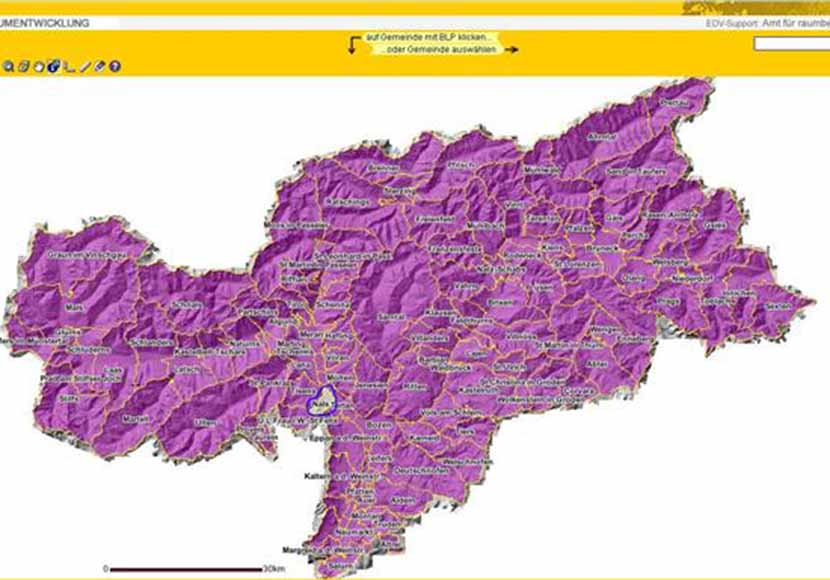Viewport: 830px width, 580px height.
Task: Click the Ratschings municipality label
Action: coord(348,202)
